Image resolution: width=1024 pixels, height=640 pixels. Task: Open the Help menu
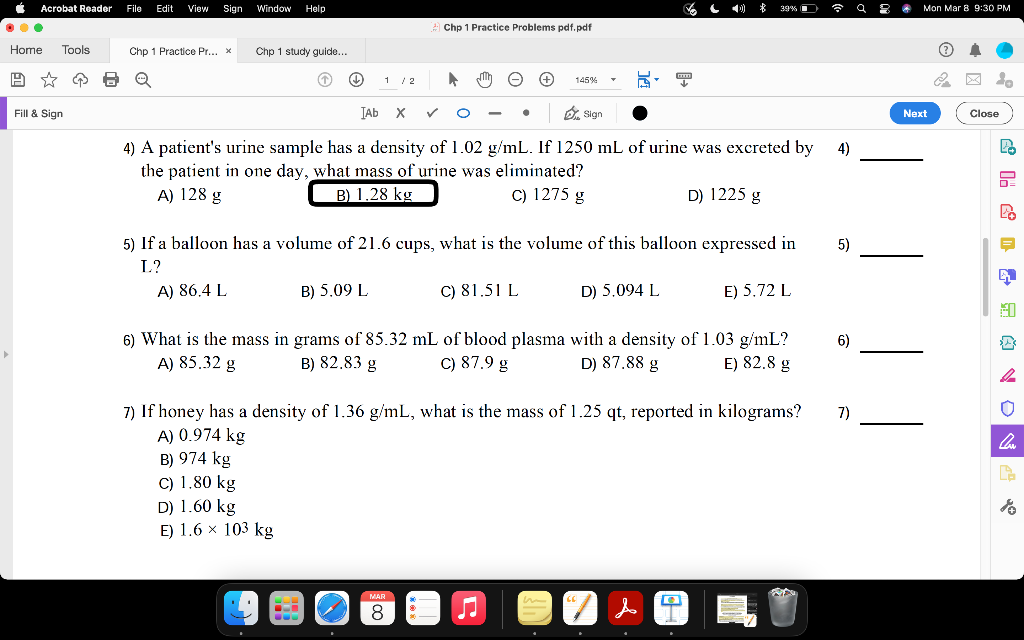315,8
